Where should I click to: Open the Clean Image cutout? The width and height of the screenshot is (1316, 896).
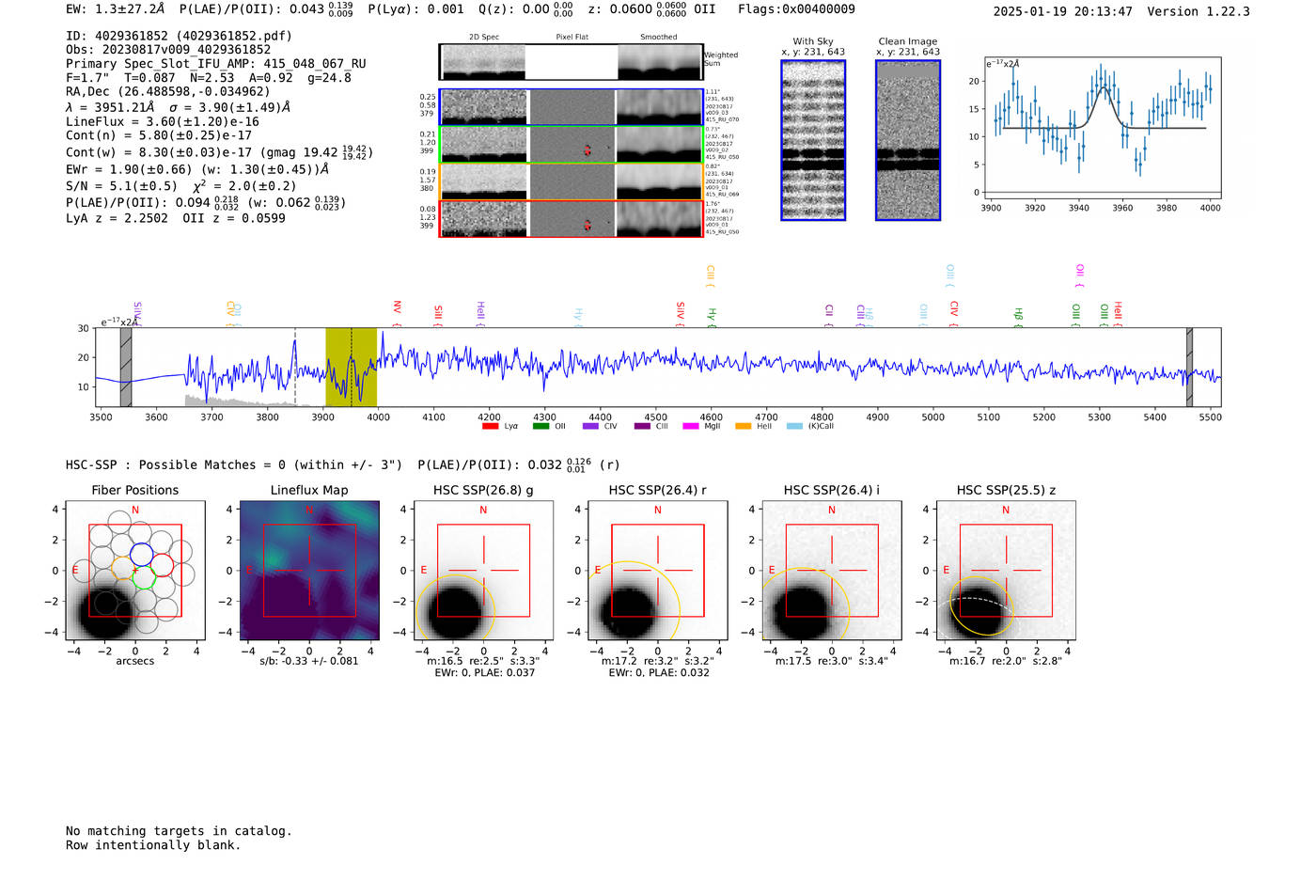(908, 140)
